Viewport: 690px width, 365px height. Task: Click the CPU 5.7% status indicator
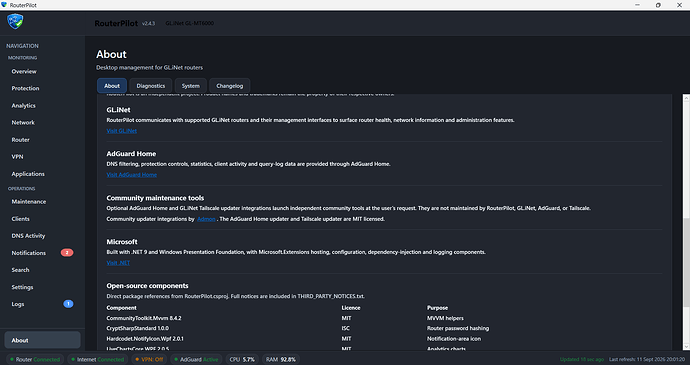242,359
